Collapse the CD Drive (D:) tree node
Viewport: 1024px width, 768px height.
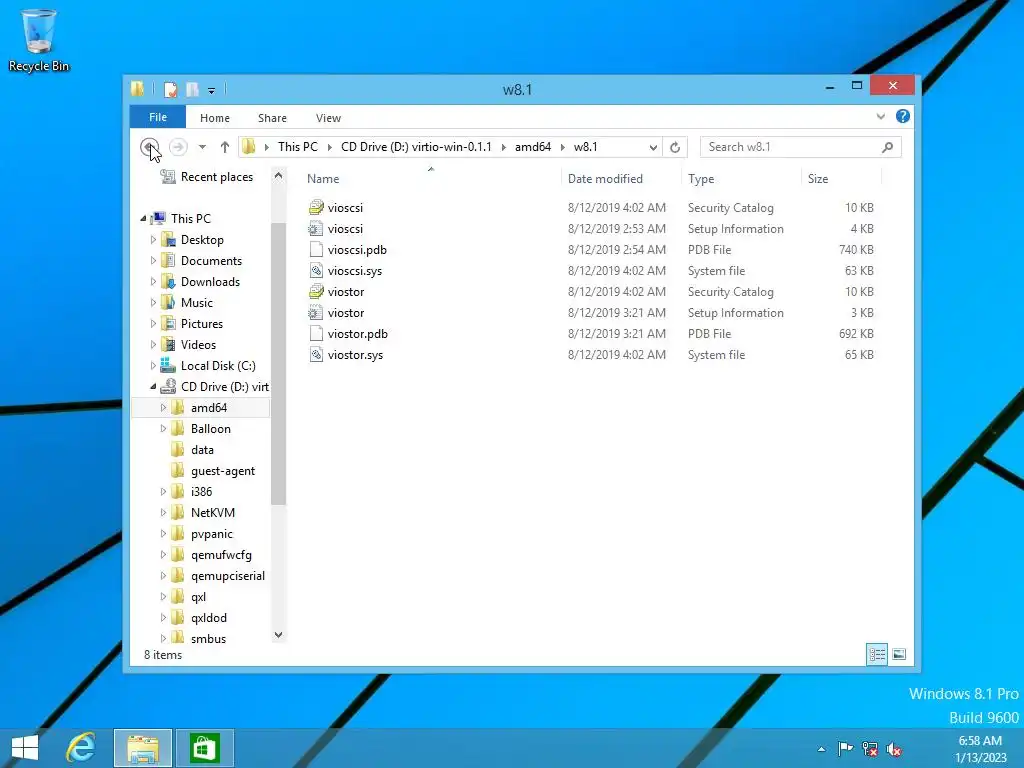click(x=153, y=387)
